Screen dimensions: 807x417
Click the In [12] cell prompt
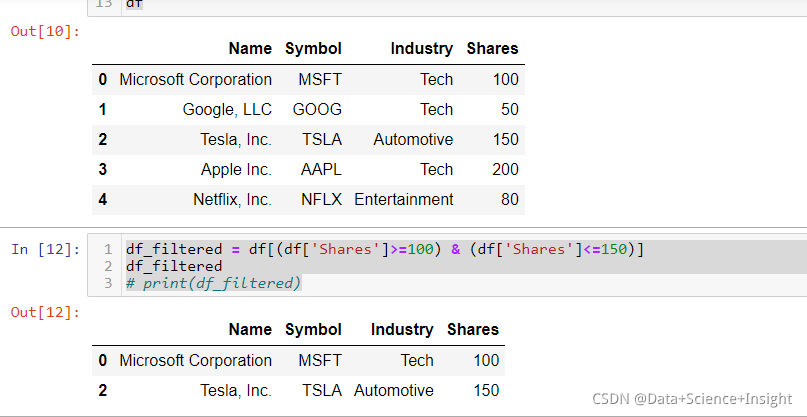[44, 249]
